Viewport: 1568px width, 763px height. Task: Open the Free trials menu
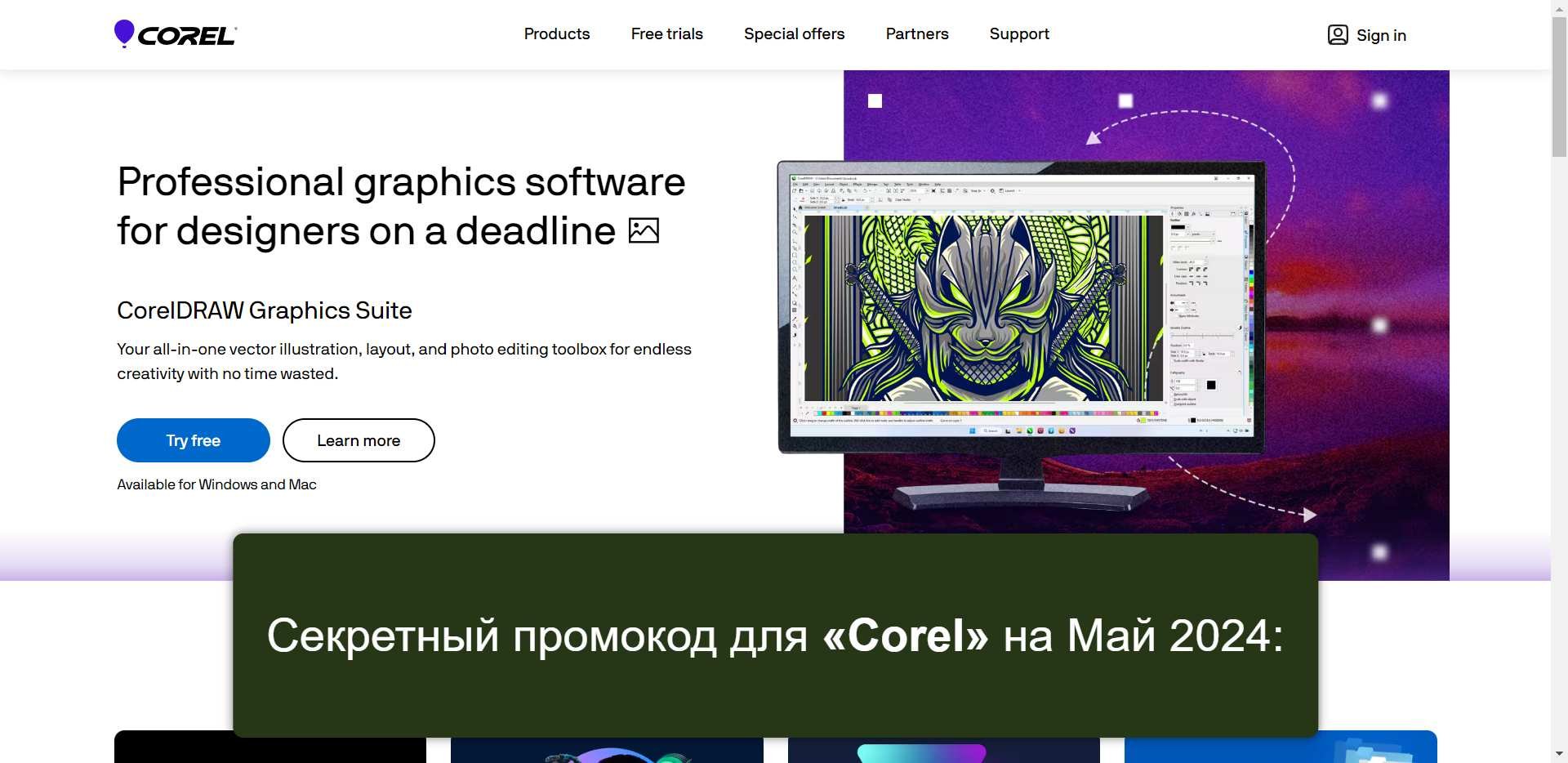666,33
